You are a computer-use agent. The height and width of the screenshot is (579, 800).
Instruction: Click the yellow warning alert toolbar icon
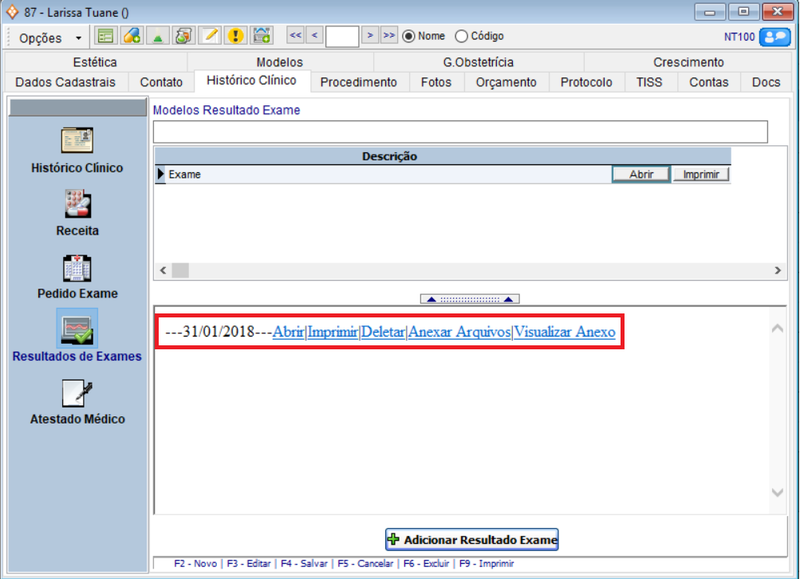click(x=236, y=37)
